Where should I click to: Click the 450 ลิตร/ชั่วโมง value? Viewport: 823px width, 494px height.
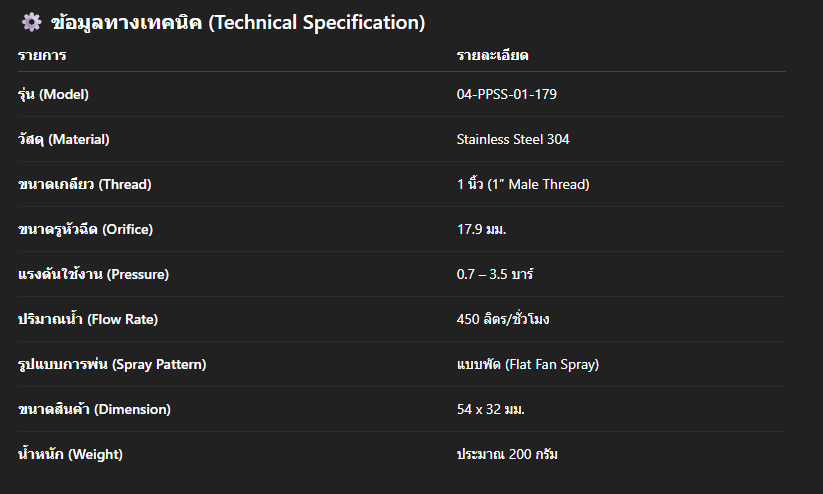[503, 320]
